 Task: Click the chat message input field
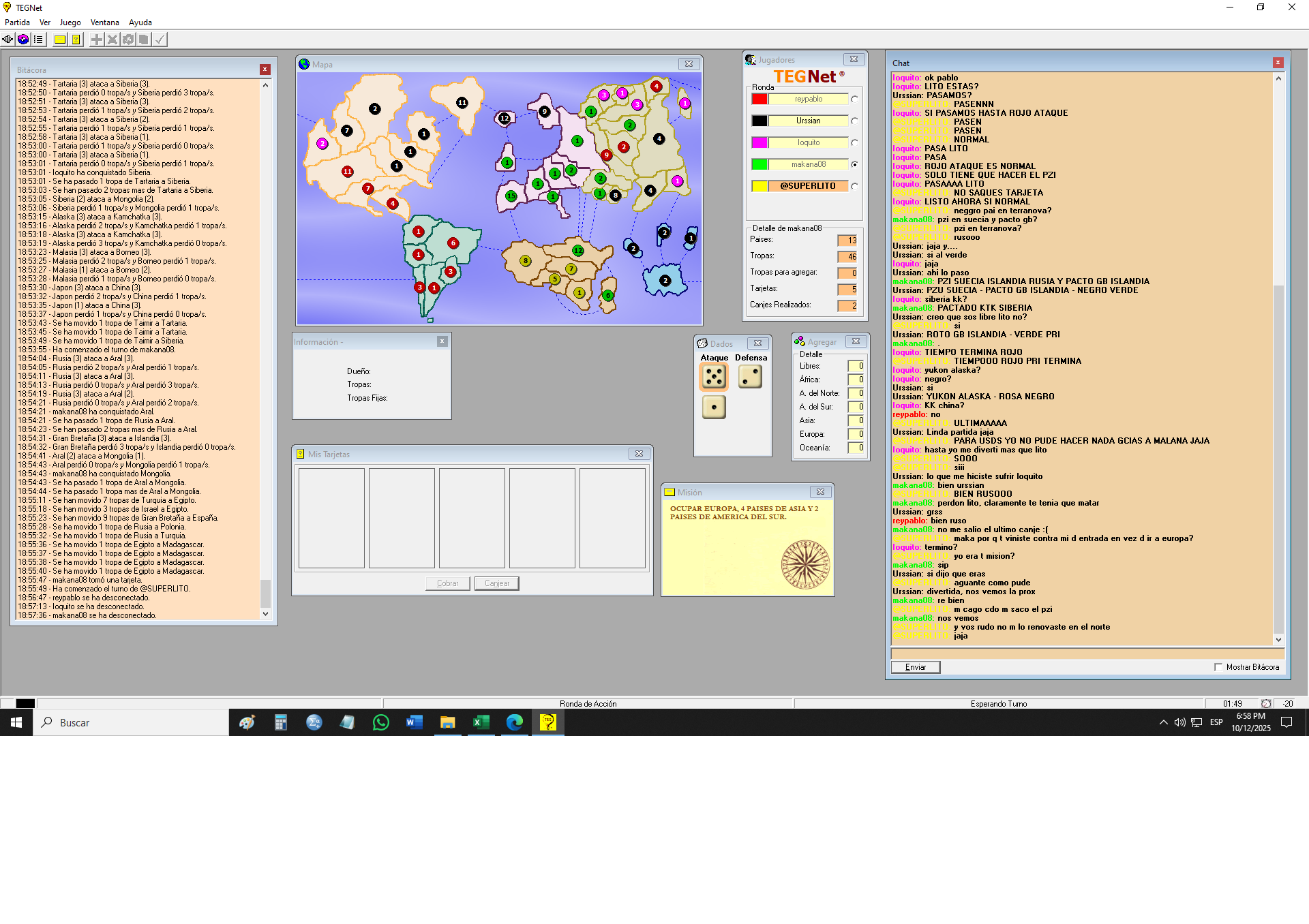click(x=1087, y=653)
